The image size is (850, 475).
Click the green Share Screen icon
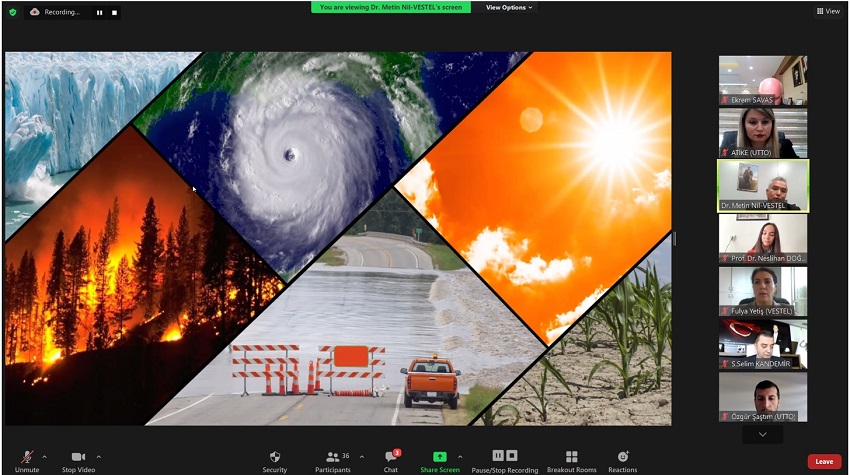(x=440, y=457)
